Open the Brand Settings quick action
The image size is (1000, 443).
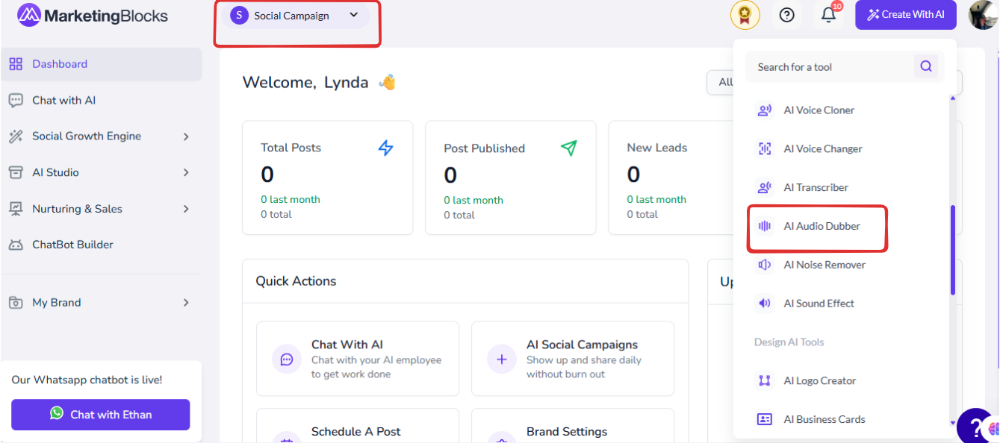pos(573,426)
